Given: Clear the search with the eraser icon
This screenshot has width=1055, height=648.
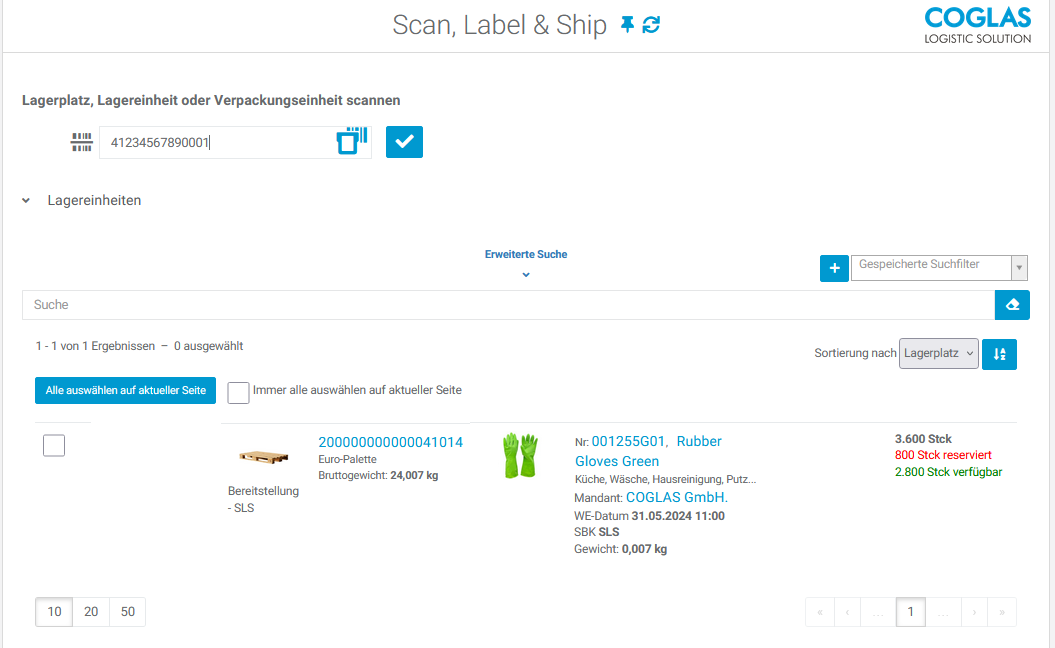Looking at the screenshot, I should (x=1012, y=305).
